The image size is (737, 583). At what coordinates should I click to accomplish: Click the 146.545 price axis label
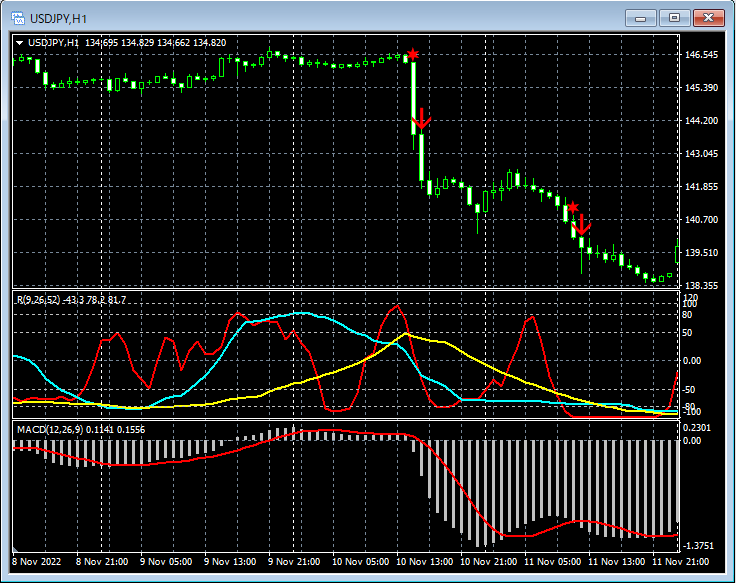(701, 55)
